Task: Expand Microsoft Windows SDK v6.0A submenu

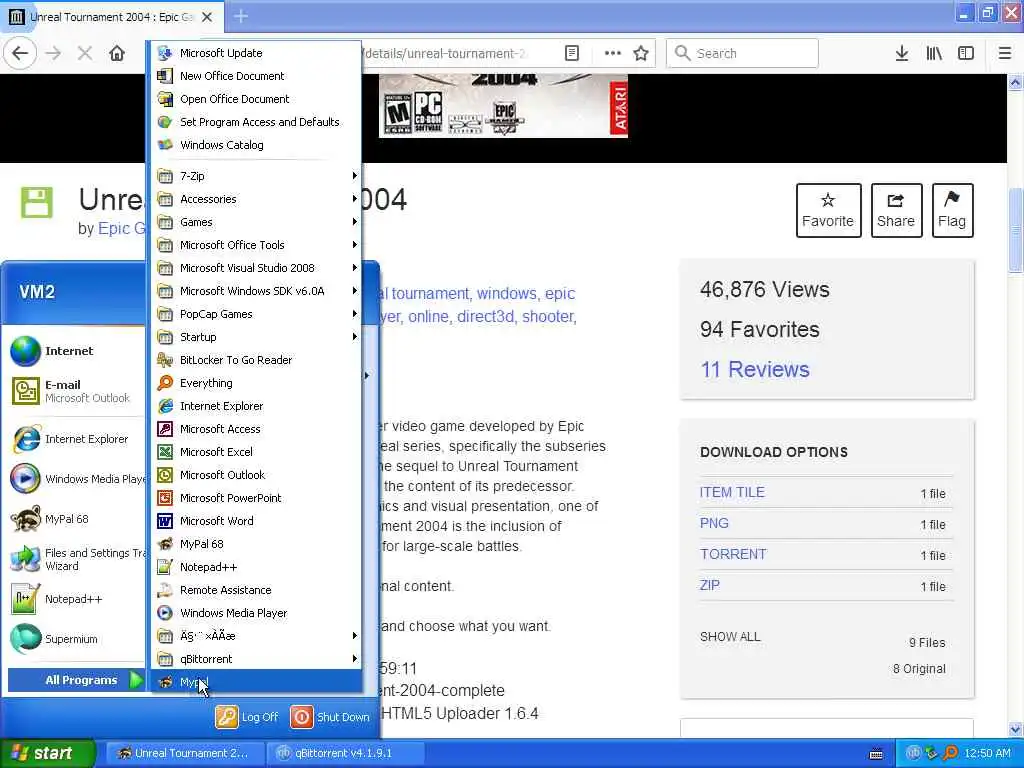Action: click(x=256, y=291)
